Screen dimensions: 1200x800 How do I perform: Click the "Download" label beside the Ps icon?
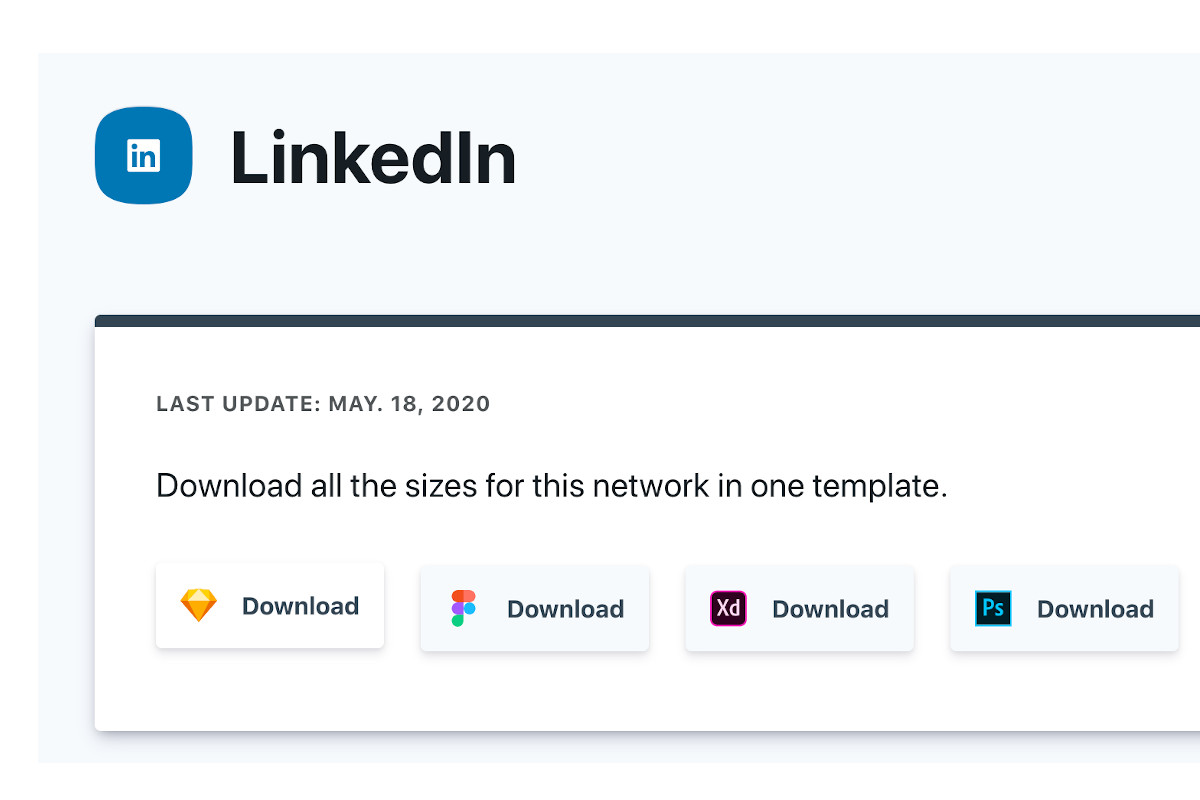pos(1095,609)
